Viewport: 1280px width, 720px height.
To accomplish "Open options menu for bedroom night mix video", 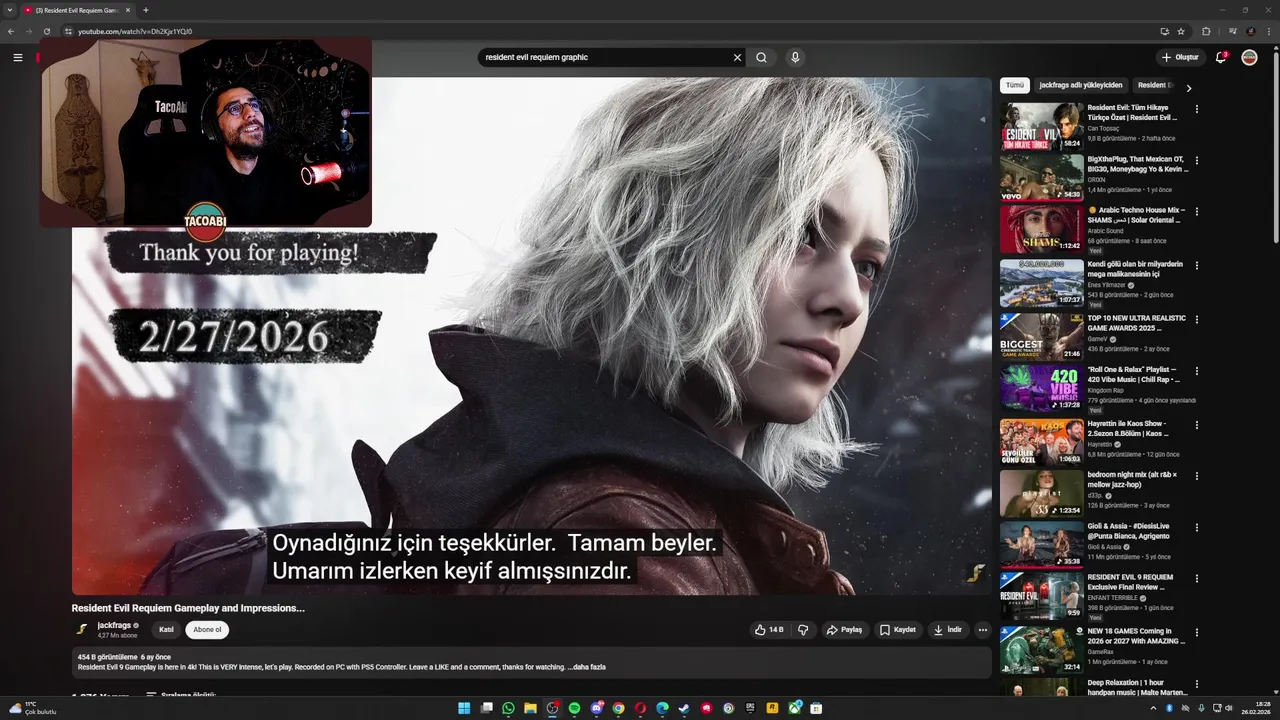I will 1197,476.
